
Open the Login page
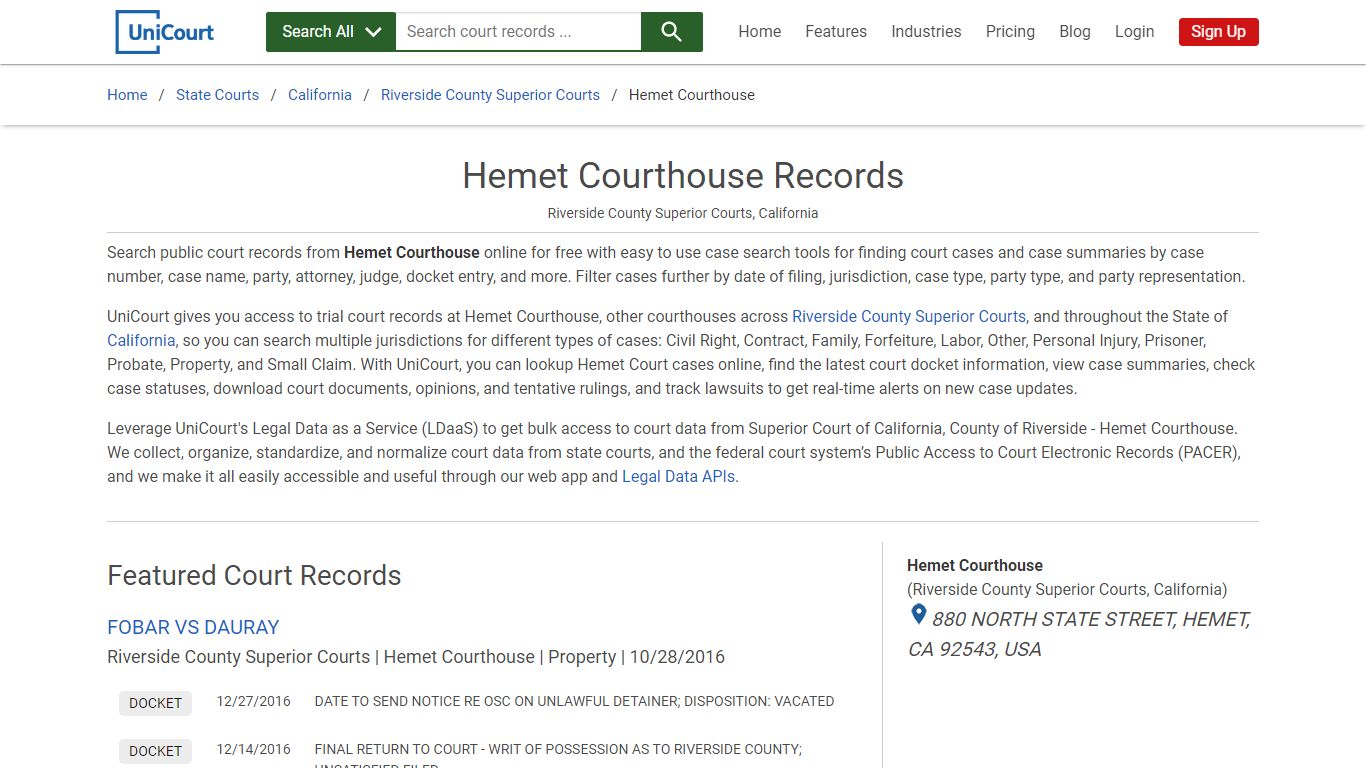click(1134, 32)
